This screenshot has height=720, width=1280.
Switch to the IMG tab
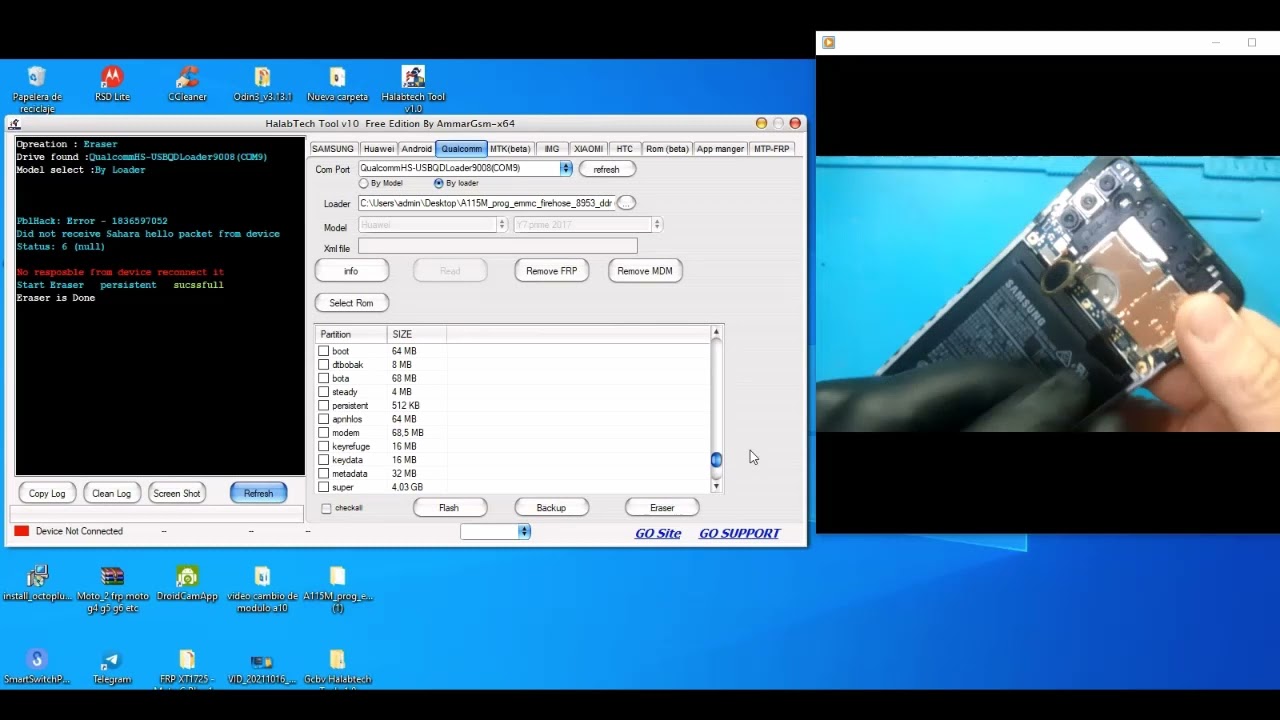pyautogui.click(x=552, y=149)
